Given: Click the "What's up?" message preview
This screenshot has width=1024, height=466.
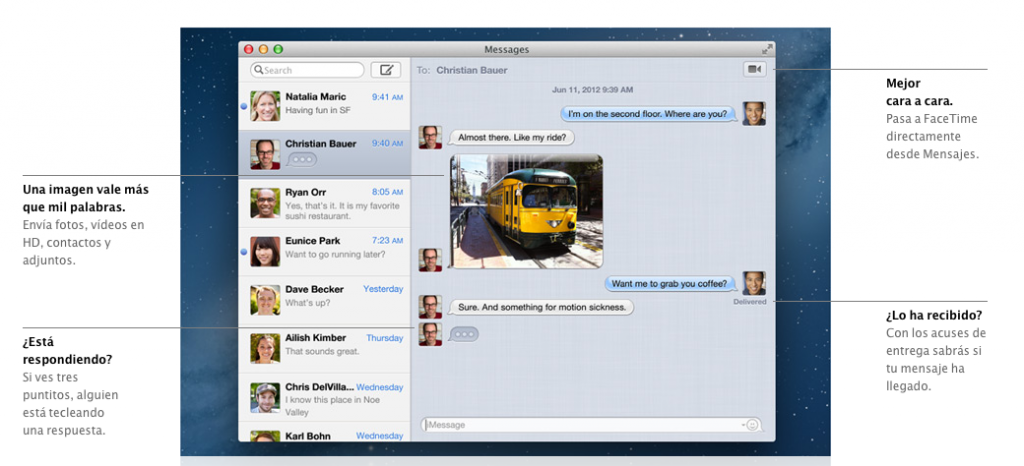Looking at the screenshot, I should click(x=308, y=303).
